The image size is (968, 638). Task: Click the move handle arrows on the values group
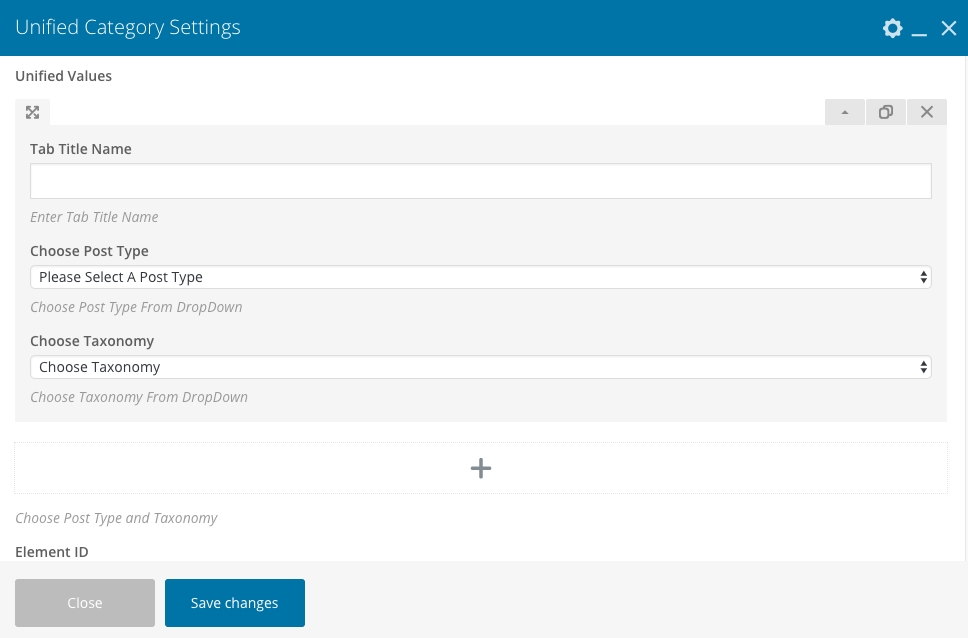(x=32, y=112)
